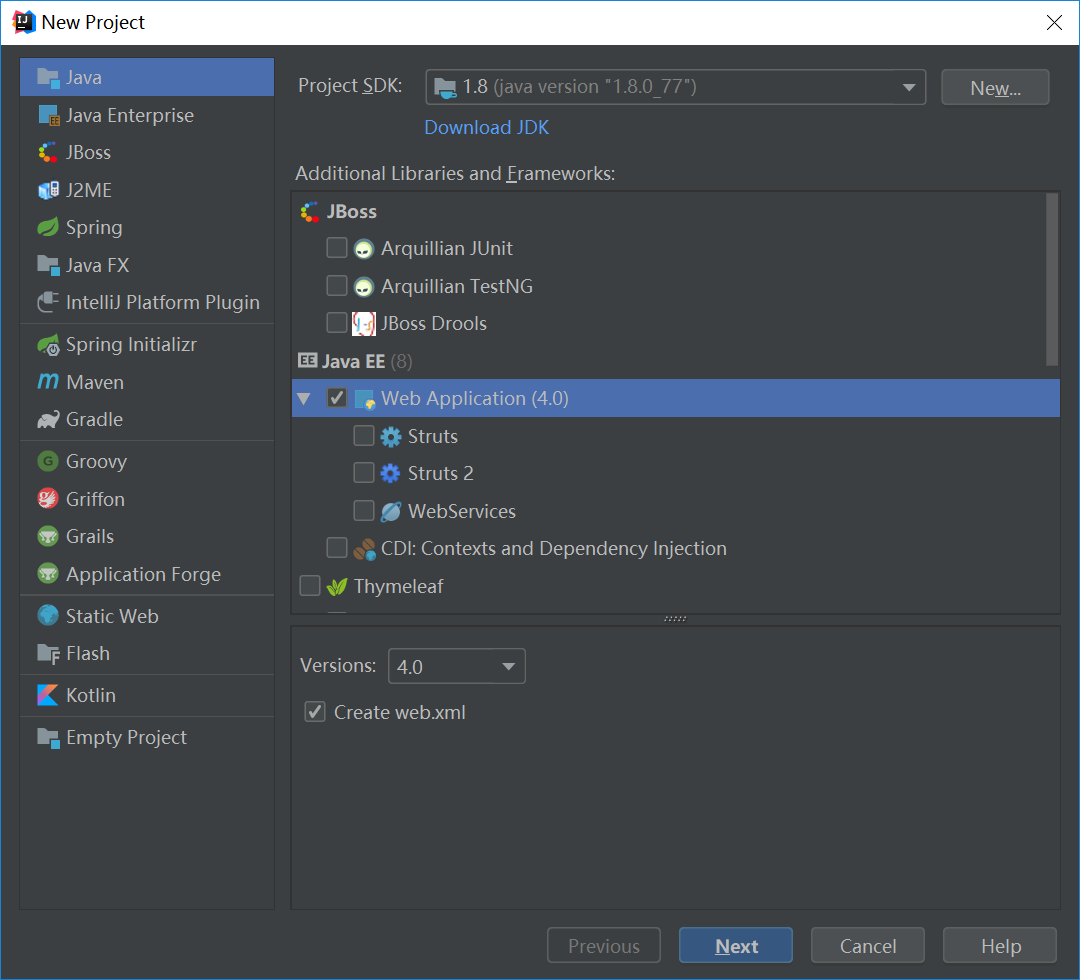Click the Spring leaf icon
The image size is (1080, 980).
48,227
